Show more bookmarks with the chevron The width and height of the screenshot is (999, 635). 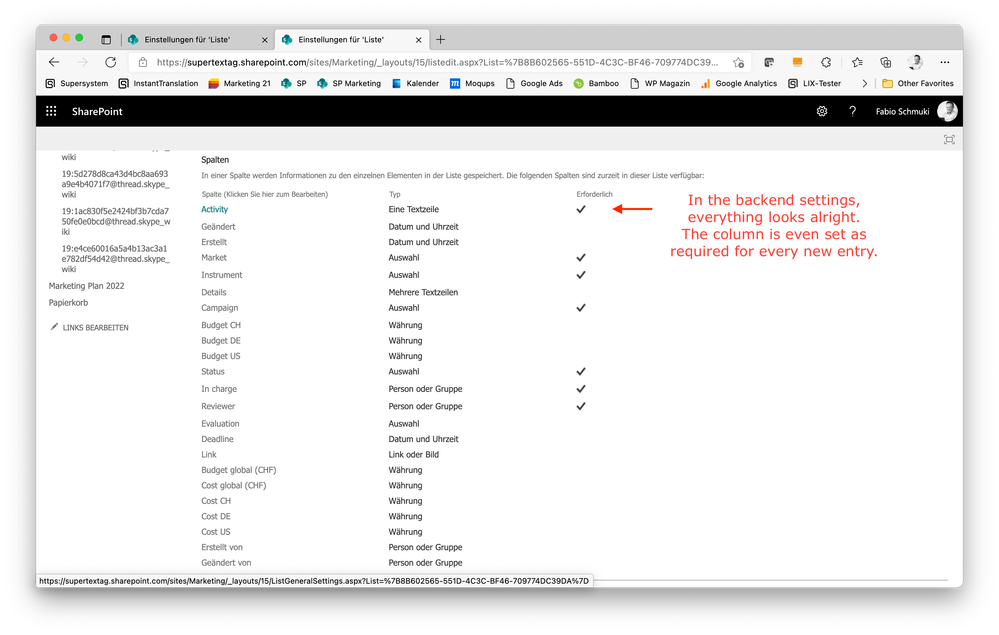coord(865,83)
